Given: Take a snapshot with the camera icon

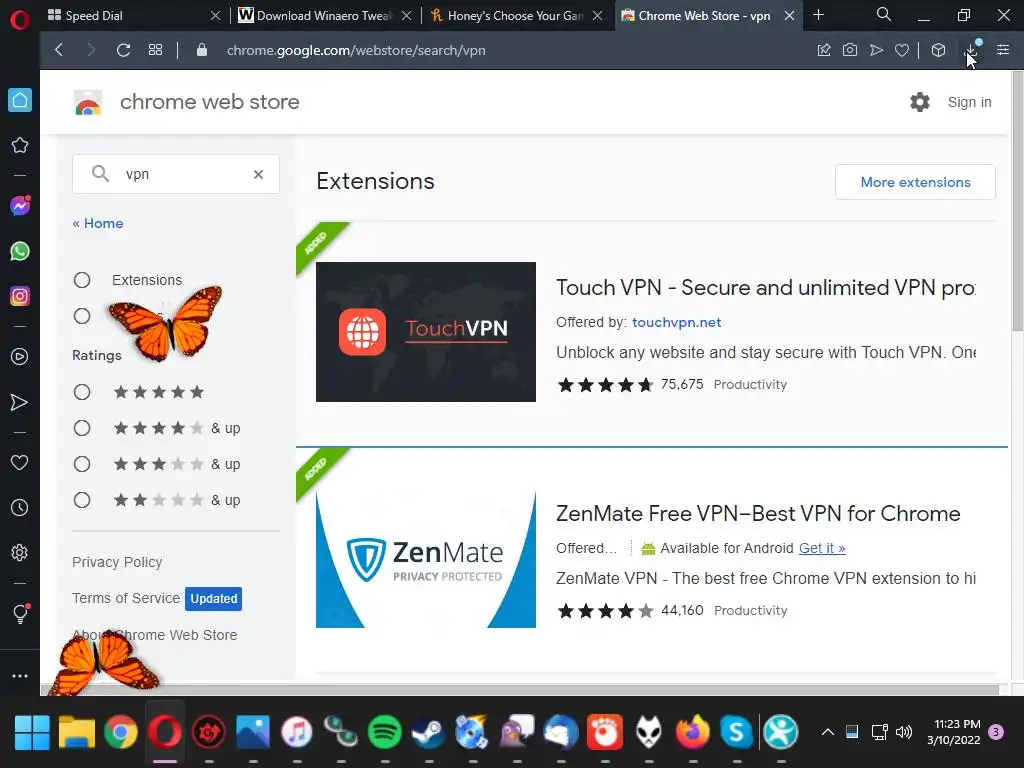Looking at the screenshot, I should pyautogui.click(x=850, y=50).
